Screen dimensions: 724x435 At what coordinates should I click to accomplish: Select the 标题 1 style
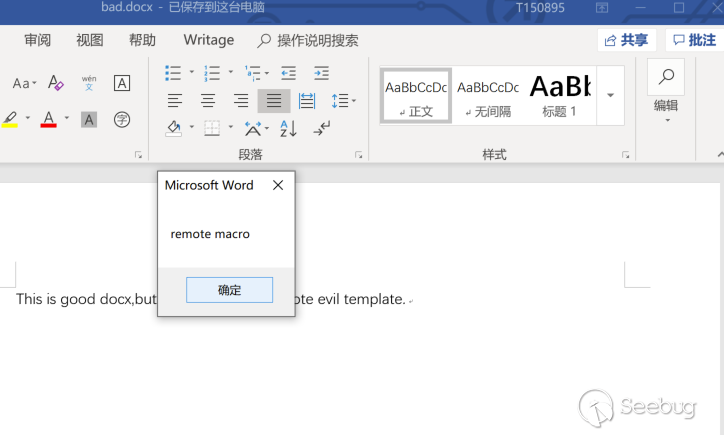(x=560, y=96)
